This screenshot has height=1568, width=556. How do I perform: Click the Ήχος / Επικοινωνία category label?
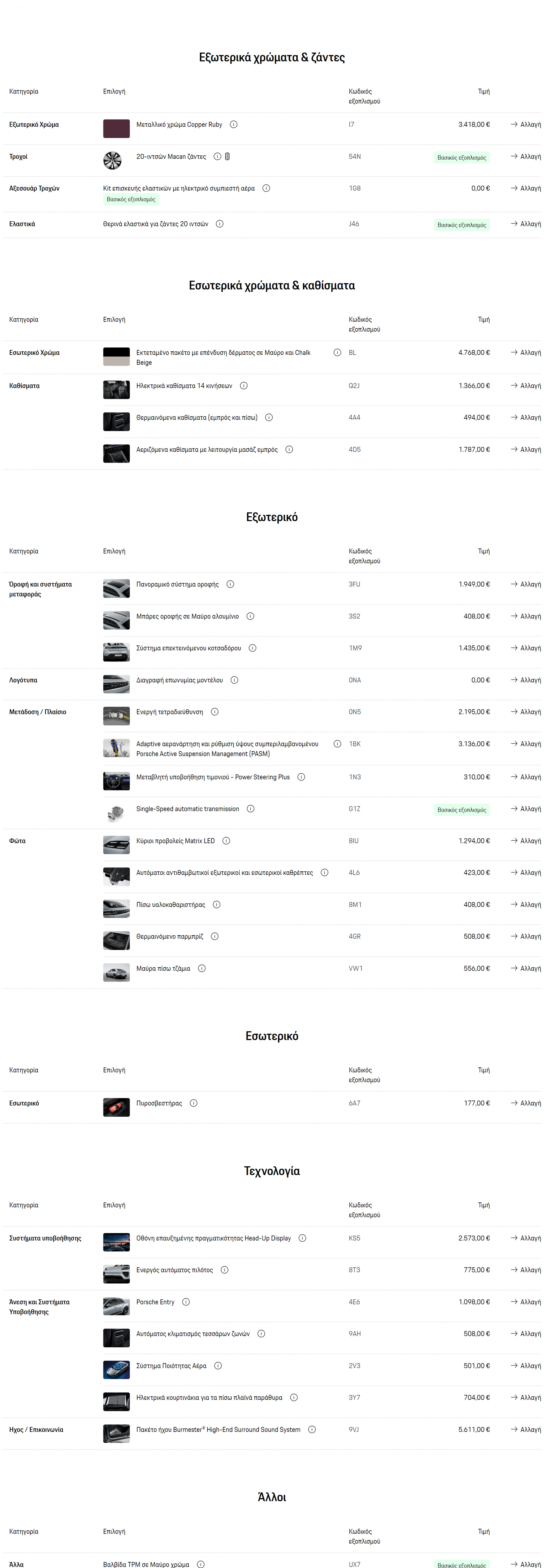(x=36, y=1430)
